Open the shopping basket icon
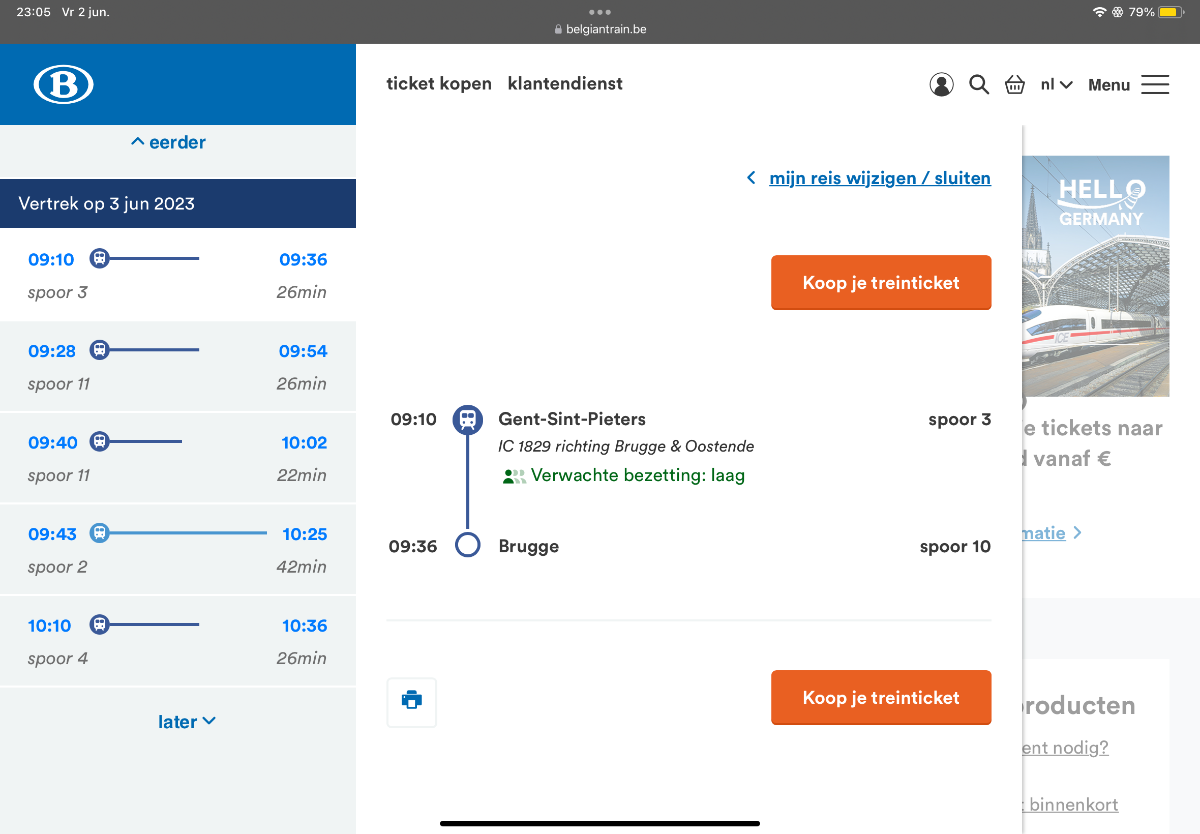The image size is (1200, 834). [1015, 85]
